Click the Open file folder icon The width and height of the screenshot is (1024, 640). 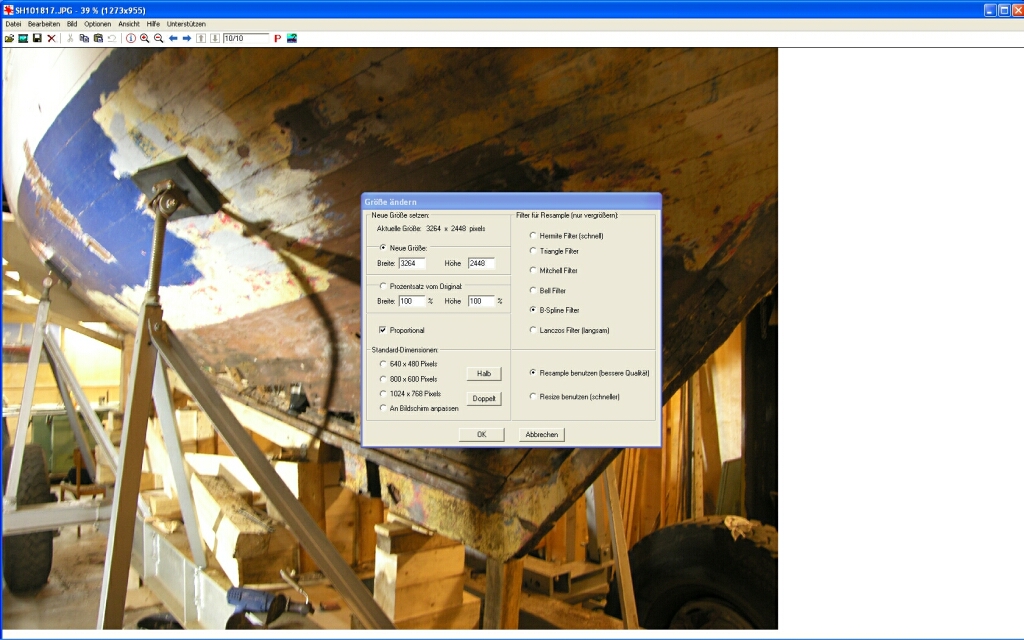coord(9,38)
